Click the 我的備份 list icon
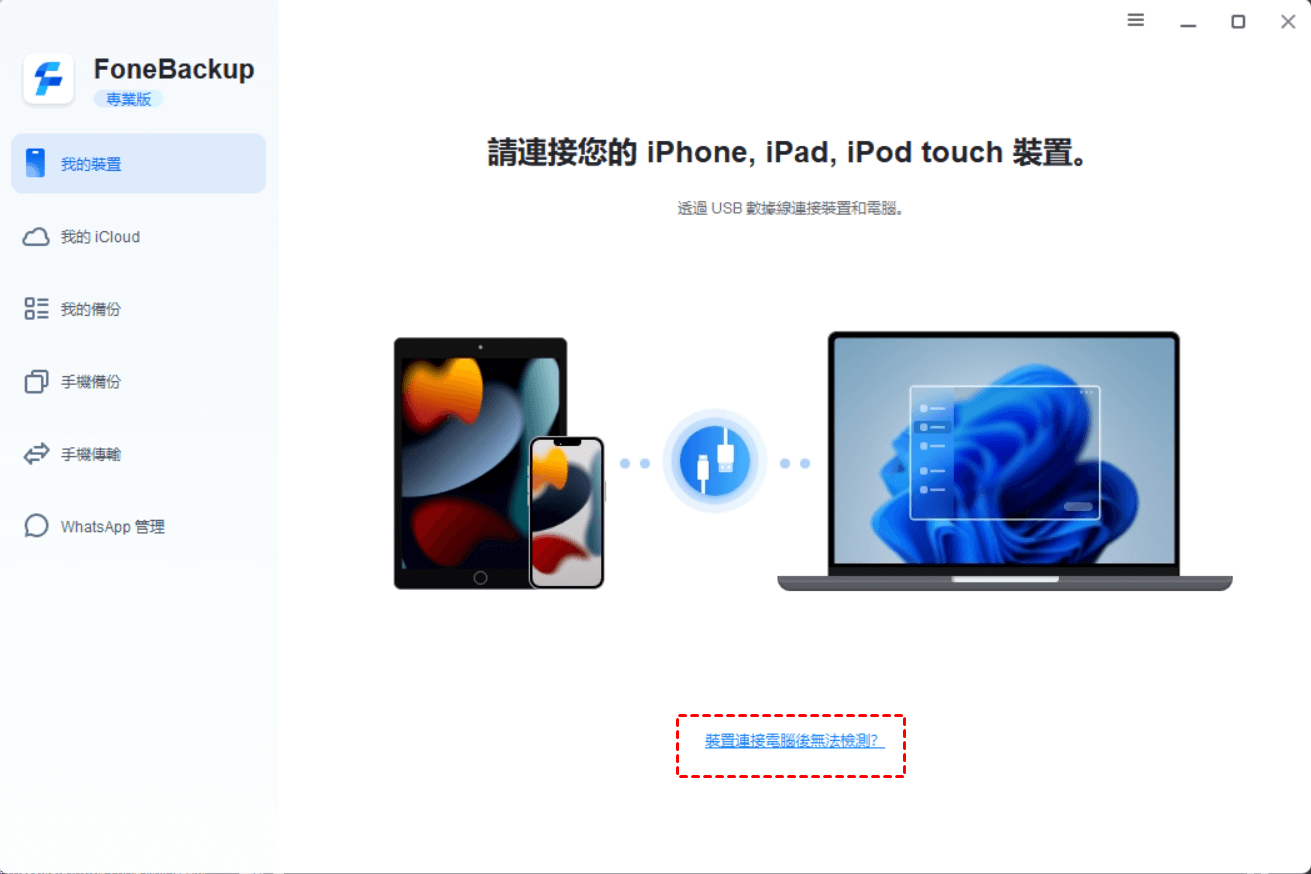This screenshot has width=1311, height=874. pyautogui.click(x=36, y=309)
